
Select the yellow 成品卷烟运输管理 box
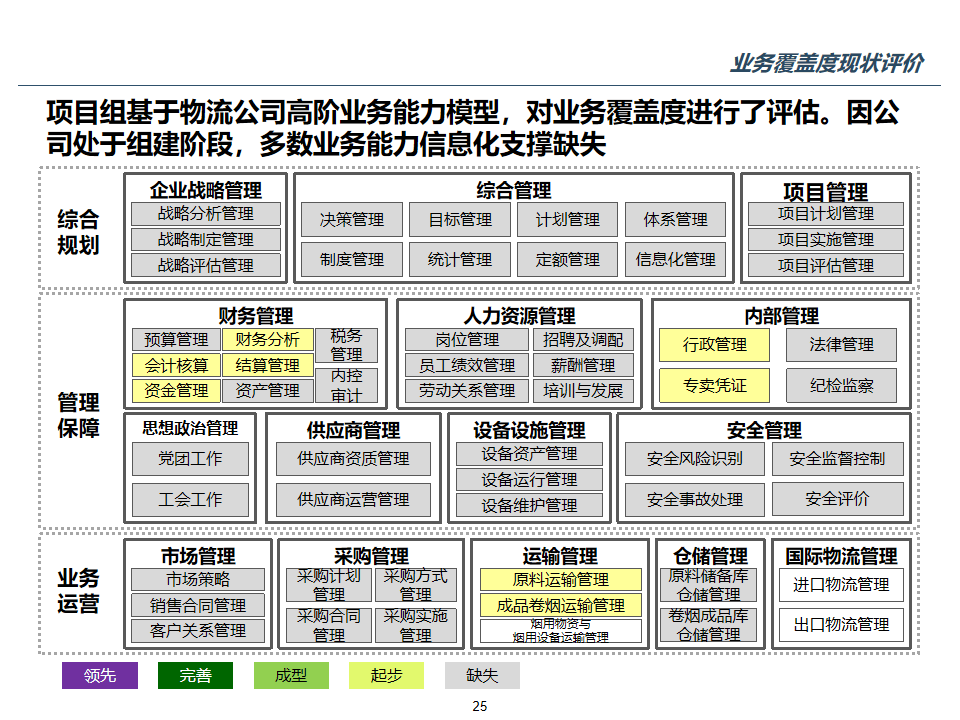pos(561,606)
